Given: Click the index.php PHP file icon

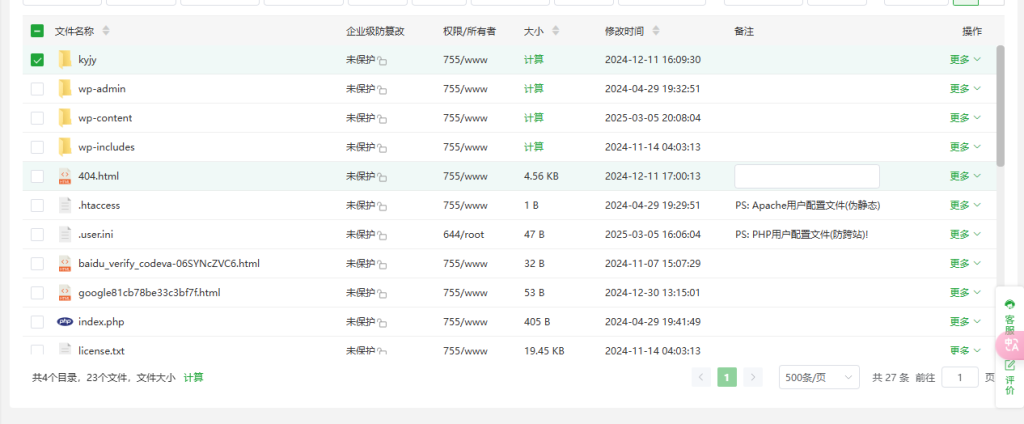Looking at the screenshot, I should pyautogui.click(x=65, y=322).
